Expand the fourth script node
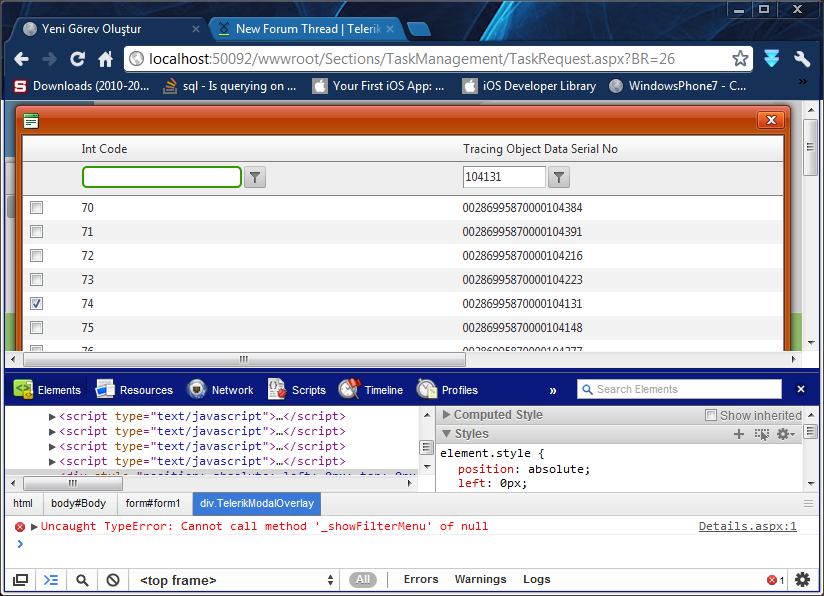Screen dimensions: 824x596 point(52,462)
